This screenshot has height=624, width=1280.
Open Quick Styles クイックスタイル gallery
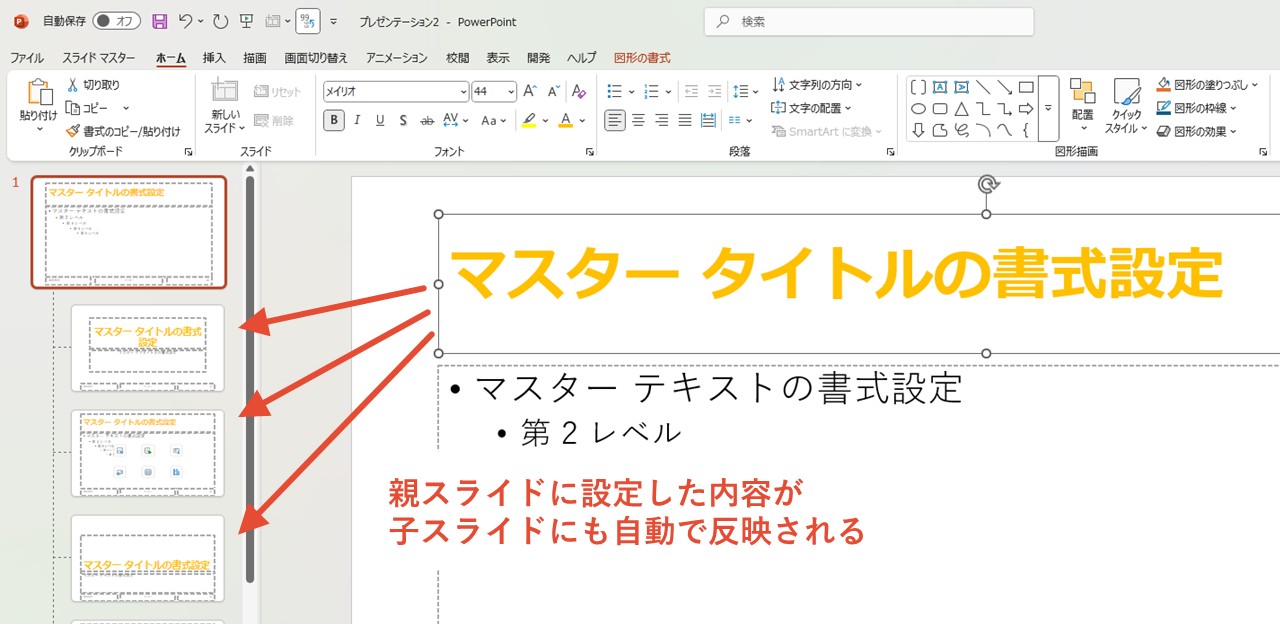[x=1127, y=106]
